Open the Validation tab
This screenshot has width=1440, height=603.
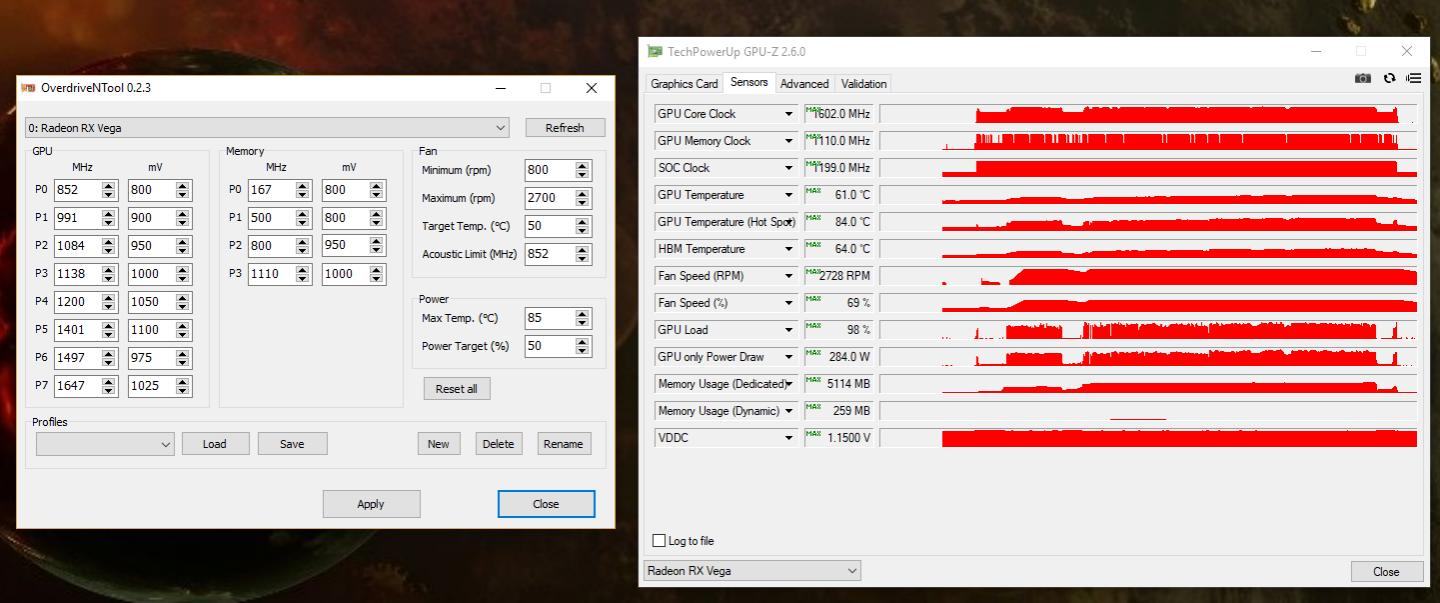point(864,84)
